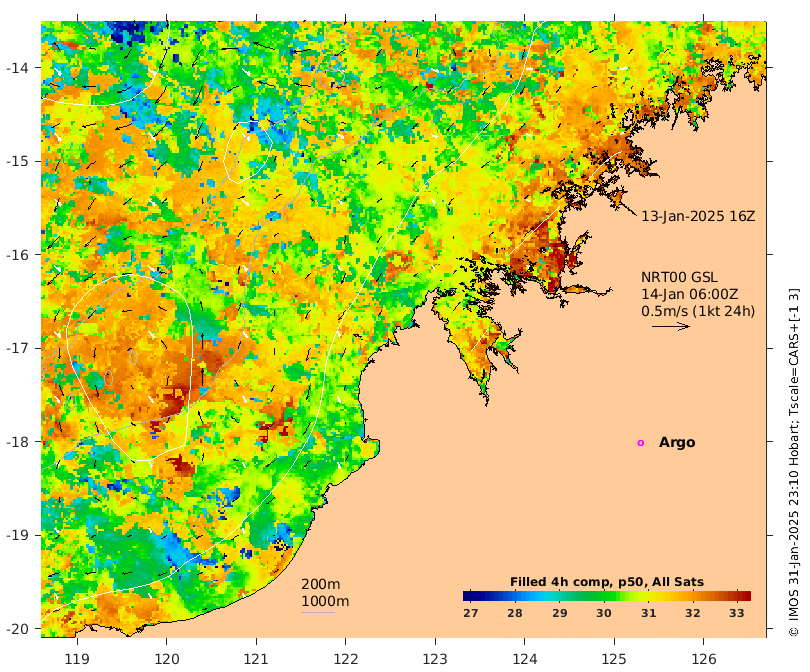Click the longitude label '123'
This screenshot has width=810, height=672.
[x=435, y=659]
